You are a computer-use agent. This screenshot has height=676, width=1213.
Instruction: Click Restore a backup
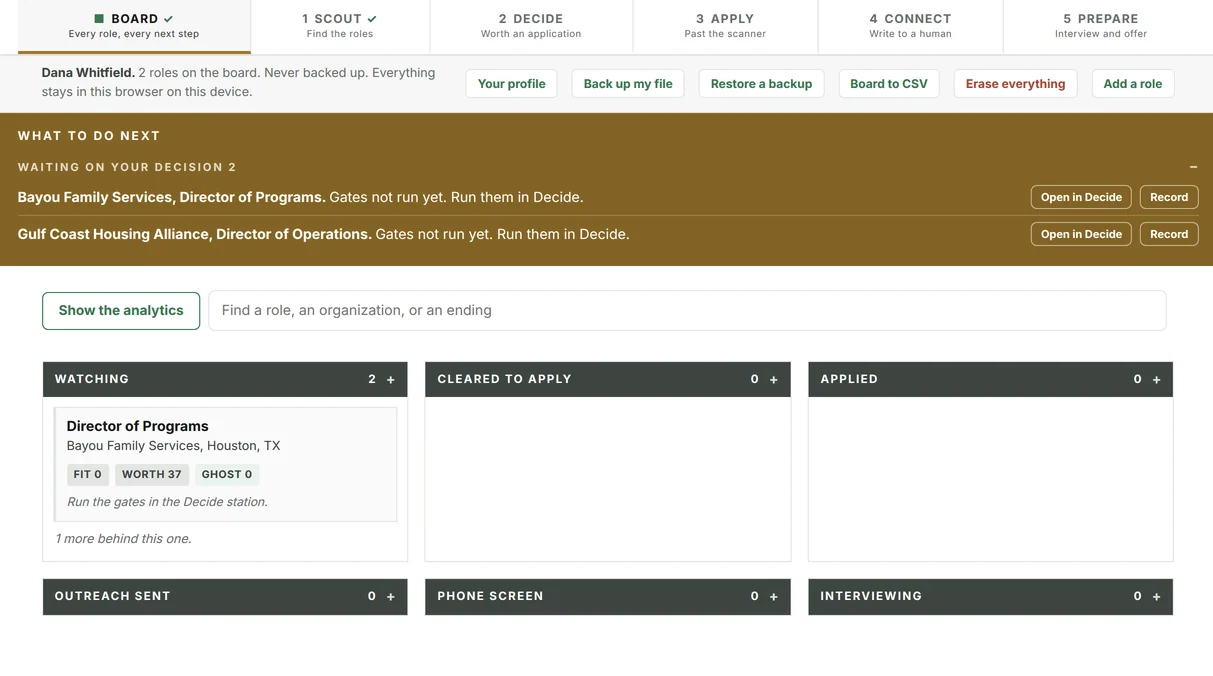[x=761, y=84]
